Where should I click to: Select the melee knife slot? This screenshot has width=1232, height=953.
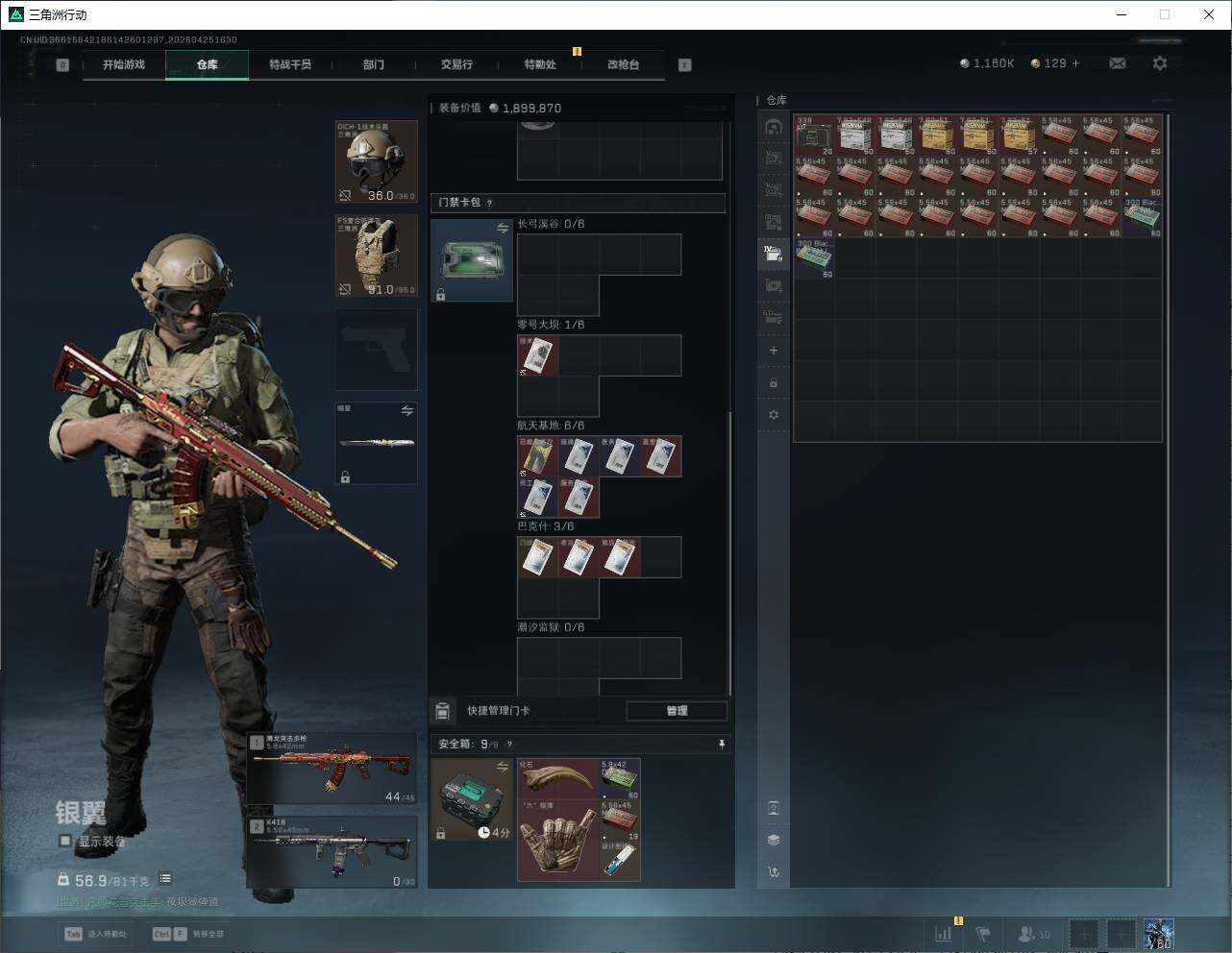click(x=377, y=443)
